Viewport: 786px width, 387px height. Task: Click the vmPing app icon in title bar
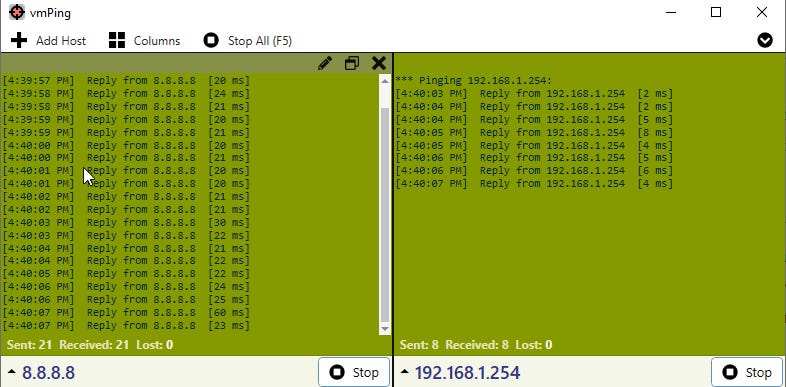[x=17, y=12]
